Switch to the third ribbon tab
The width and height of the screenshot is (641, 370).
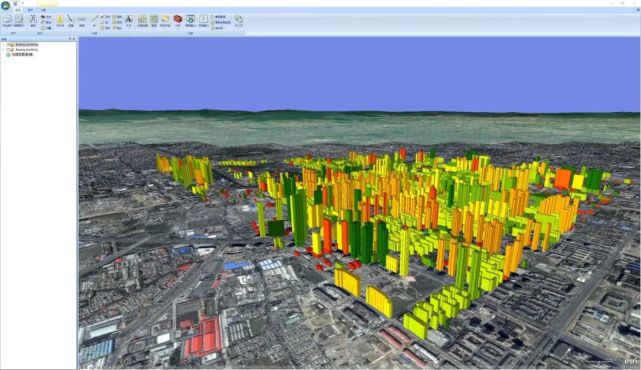coord(43,10)
